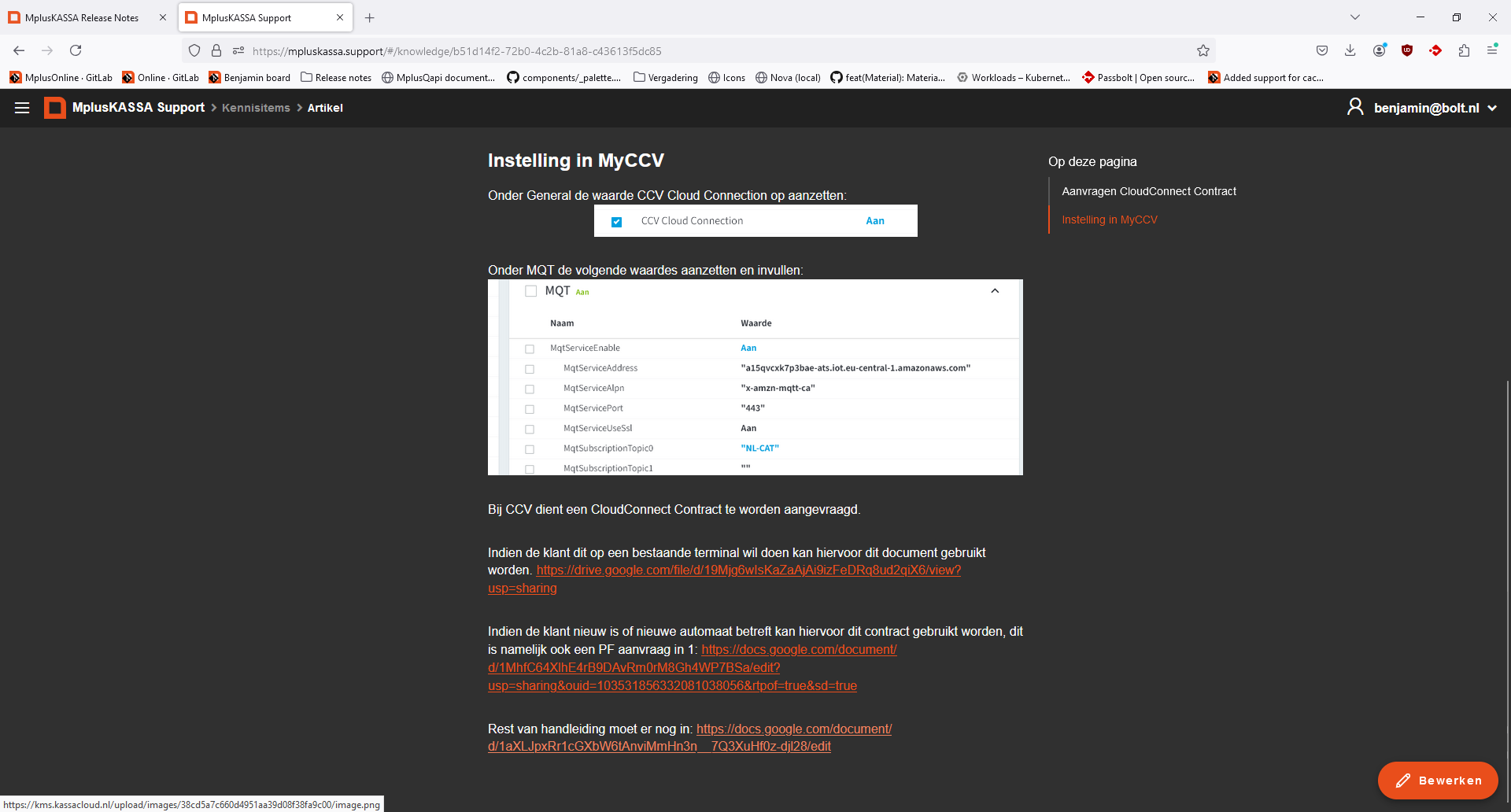Bookmark this page with the star icon
This screenshot has width=1511, height=812.
coord(1203,50)
